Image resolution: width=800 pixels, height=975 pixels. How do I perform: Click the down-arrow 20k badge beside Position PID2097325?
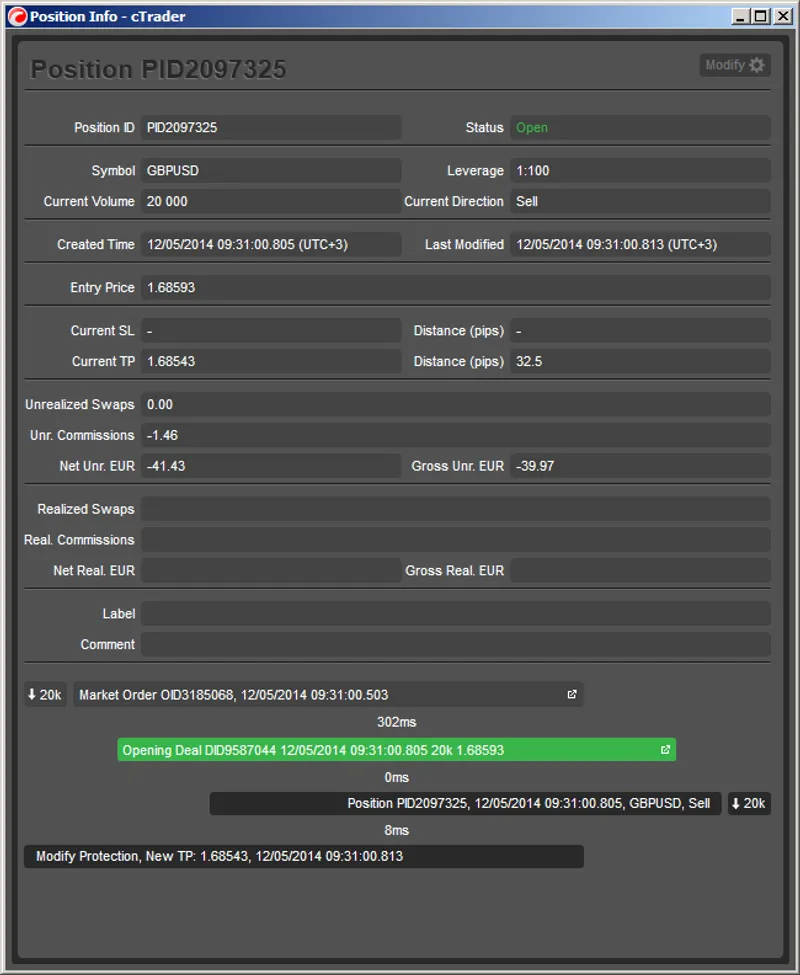(748, 803)
